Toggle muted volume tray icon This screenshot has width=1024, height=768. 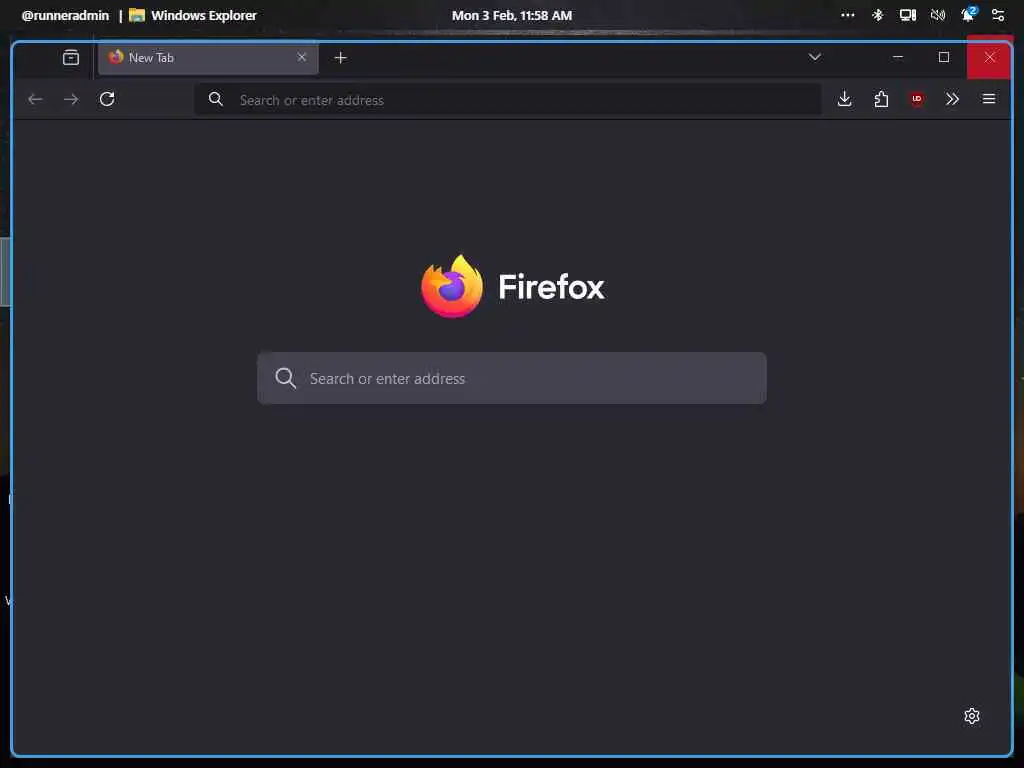click(x=938, y=15)
